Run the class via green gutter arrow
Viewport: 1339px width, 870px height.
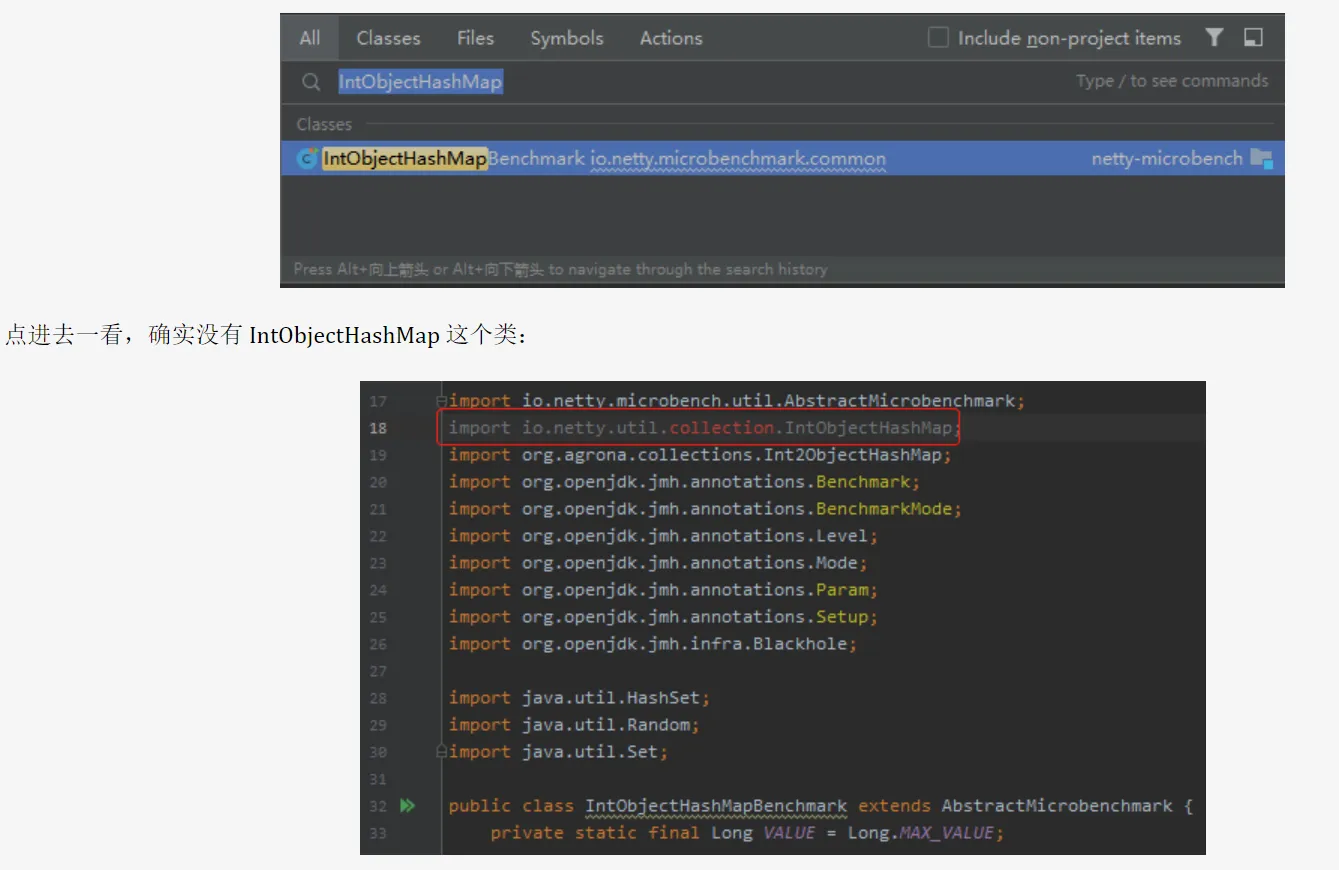407,805
